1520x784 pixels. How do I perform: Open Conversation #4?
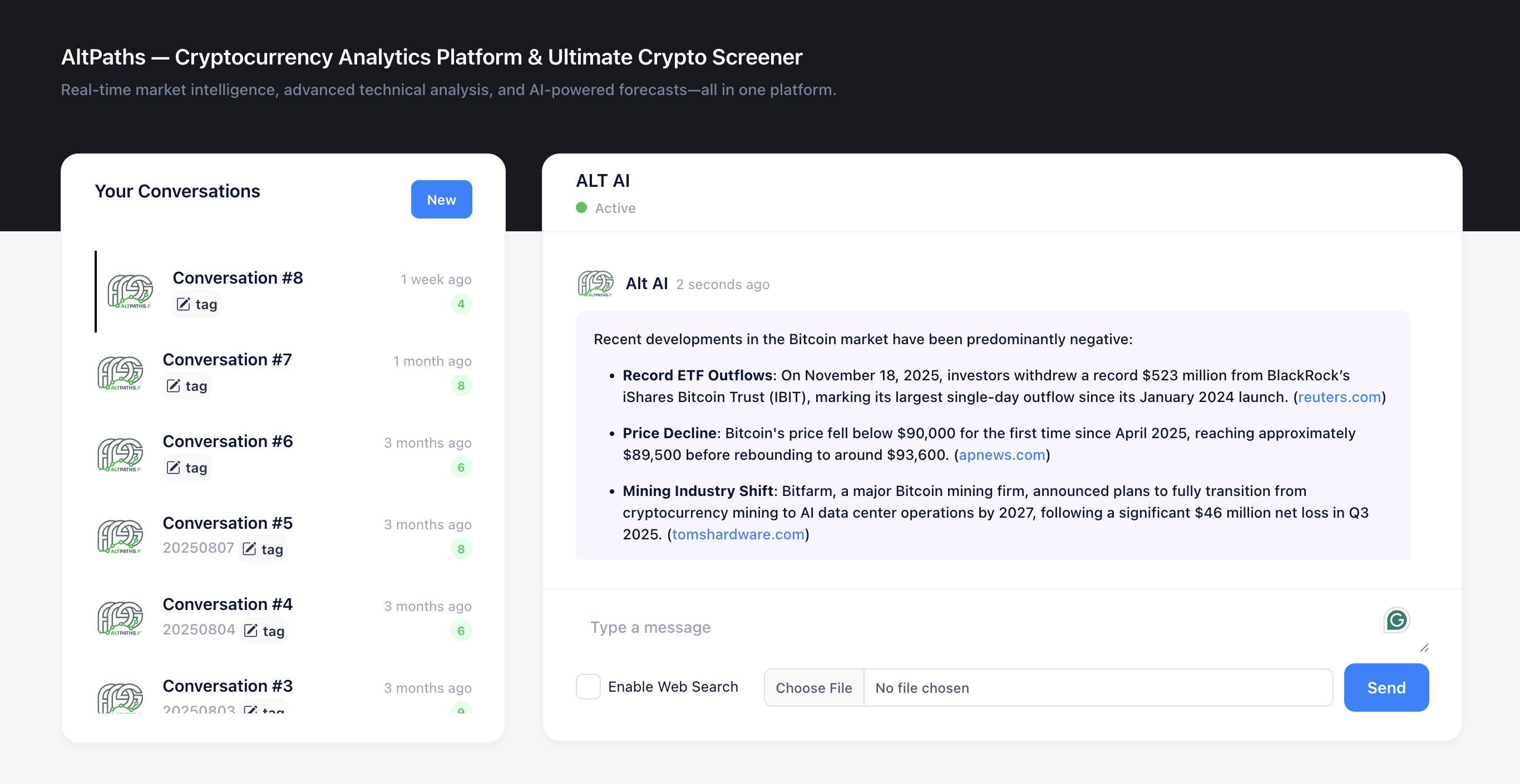click(284, 618)
